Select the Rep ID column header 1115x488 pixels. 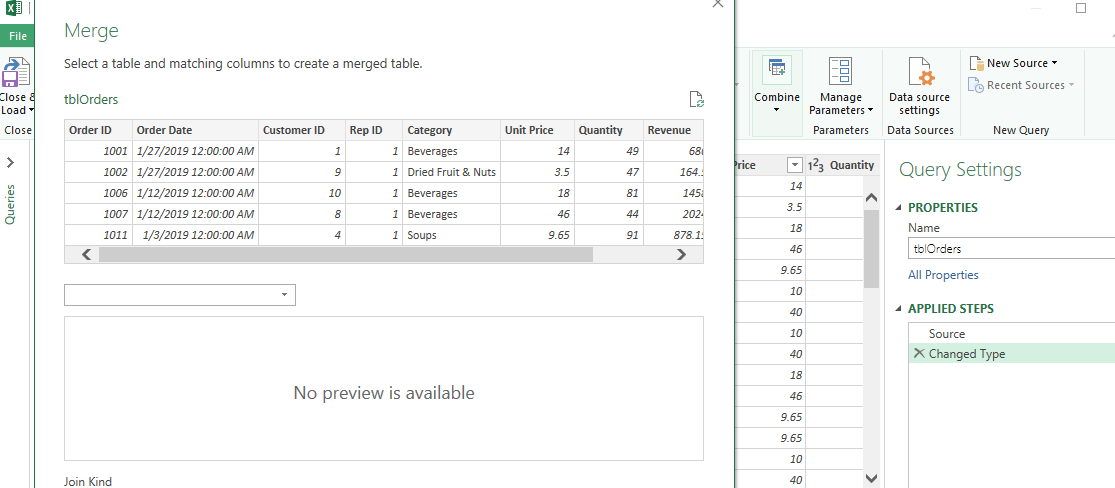click(374, 130)
